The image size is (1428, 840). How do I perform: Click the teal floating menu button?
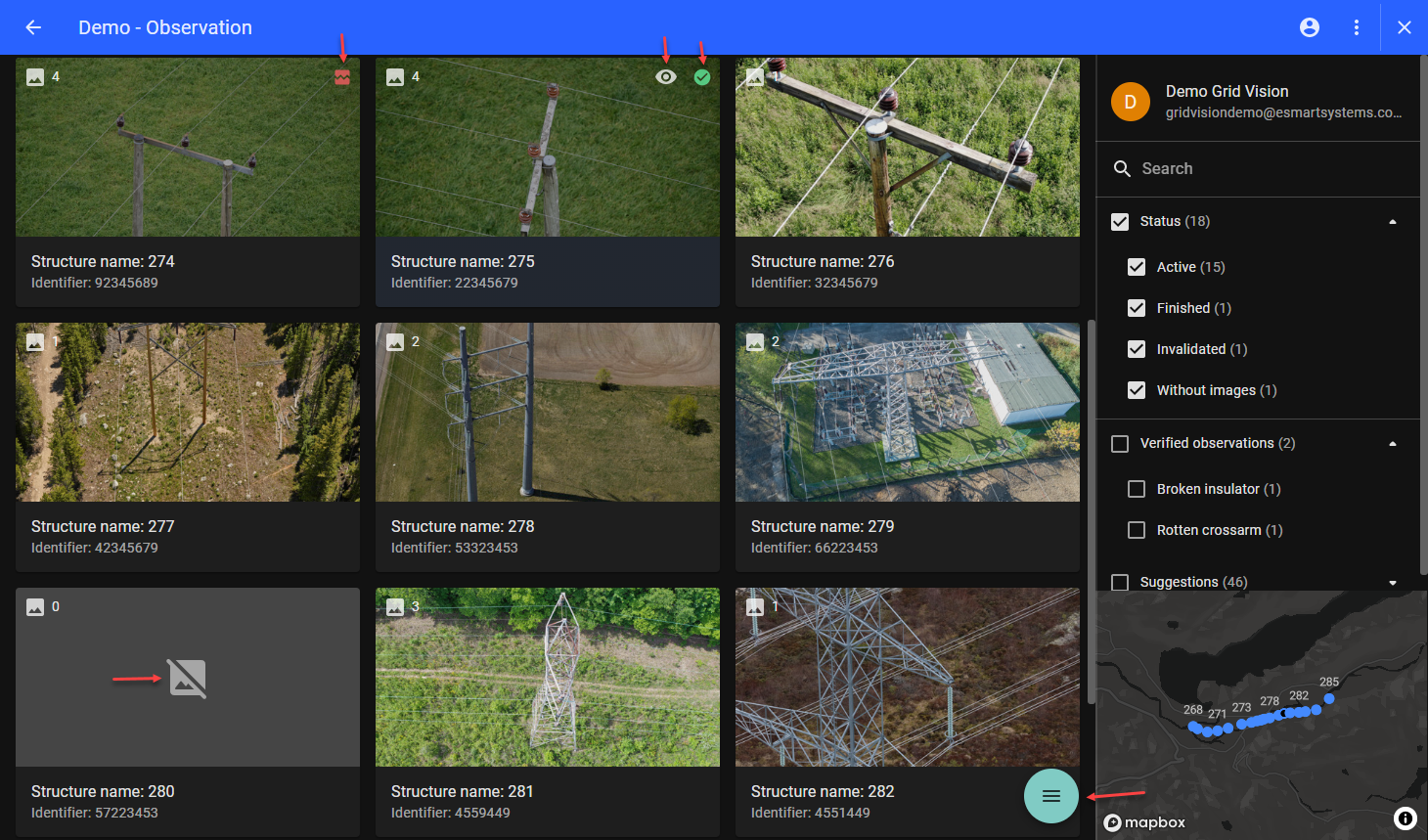click(x=1050, y=796)
